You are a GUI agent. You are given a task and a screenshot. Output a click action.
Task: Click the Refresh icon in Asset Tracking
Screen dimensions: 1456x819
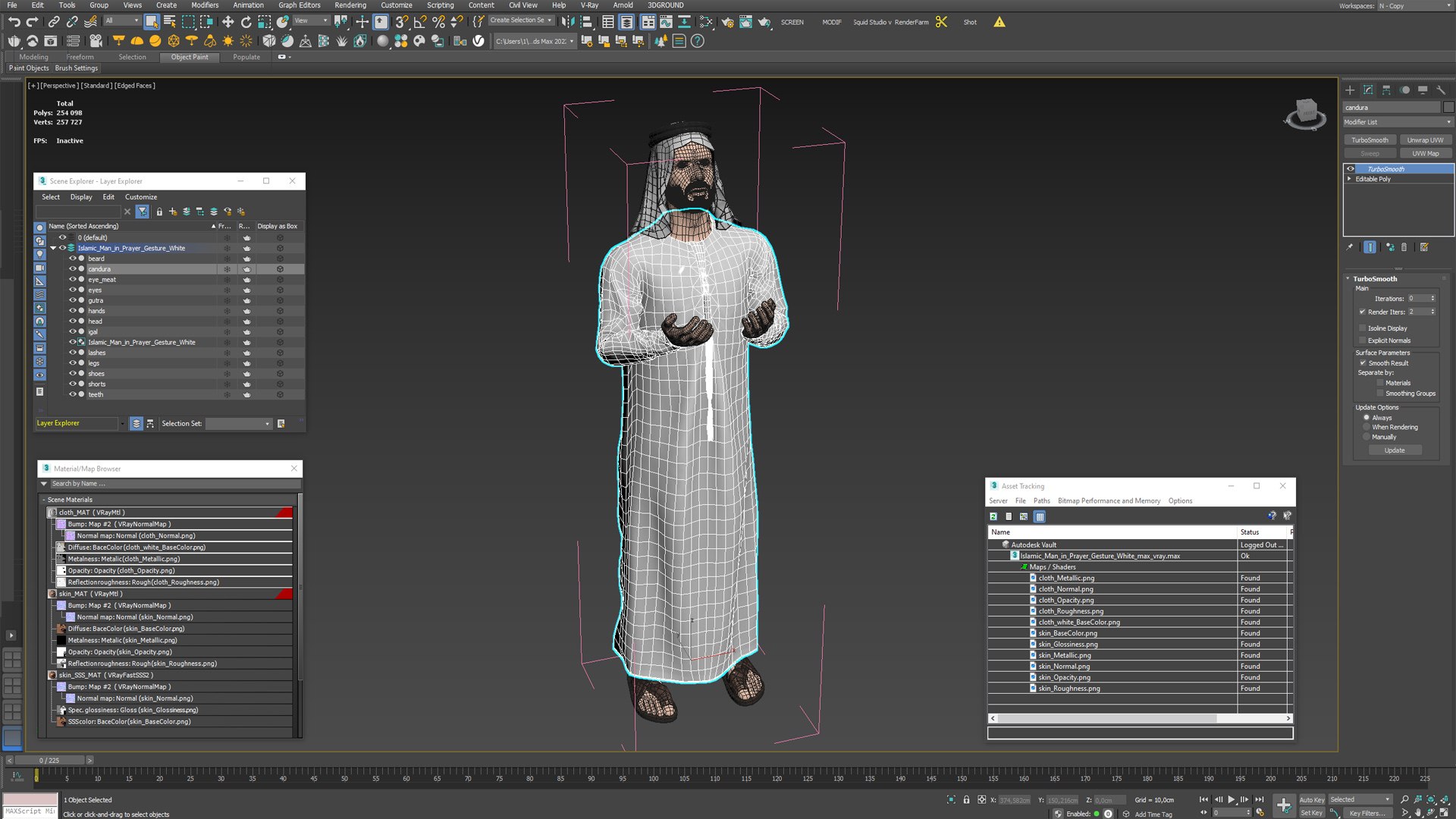click(x=993, y=516)
